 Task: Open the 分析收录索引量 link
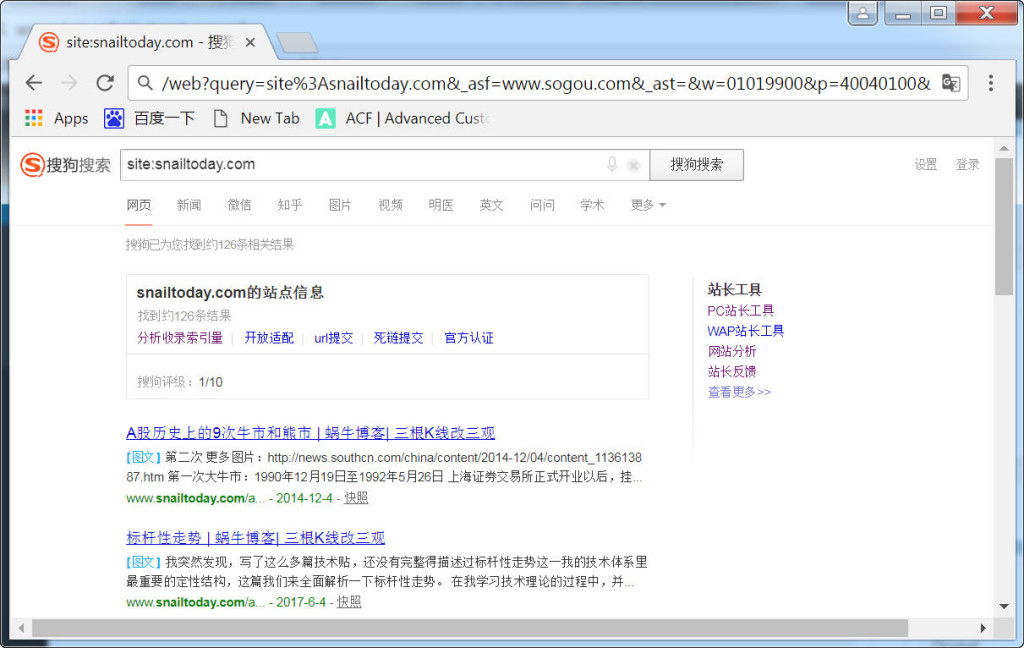coord(180,338)
